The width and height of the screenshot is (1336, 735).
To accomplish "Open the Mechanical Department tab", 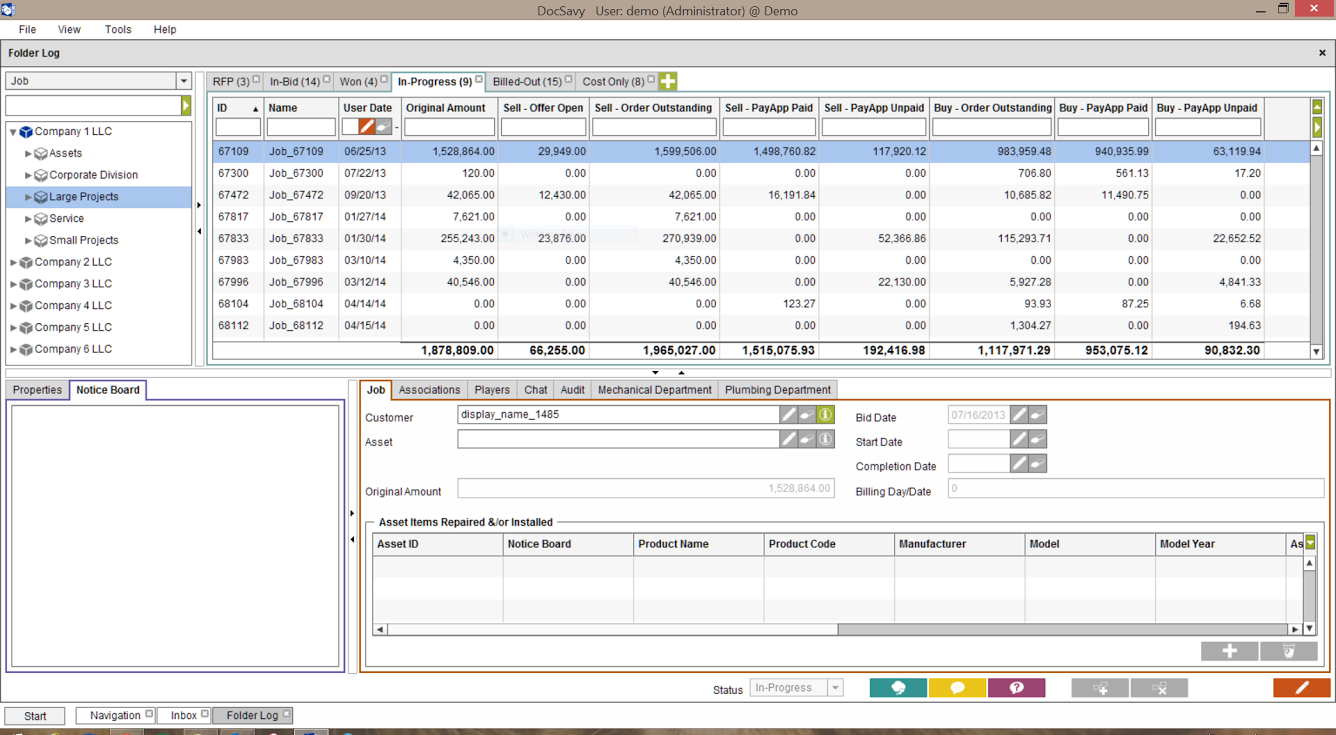I will click(655, 390).
